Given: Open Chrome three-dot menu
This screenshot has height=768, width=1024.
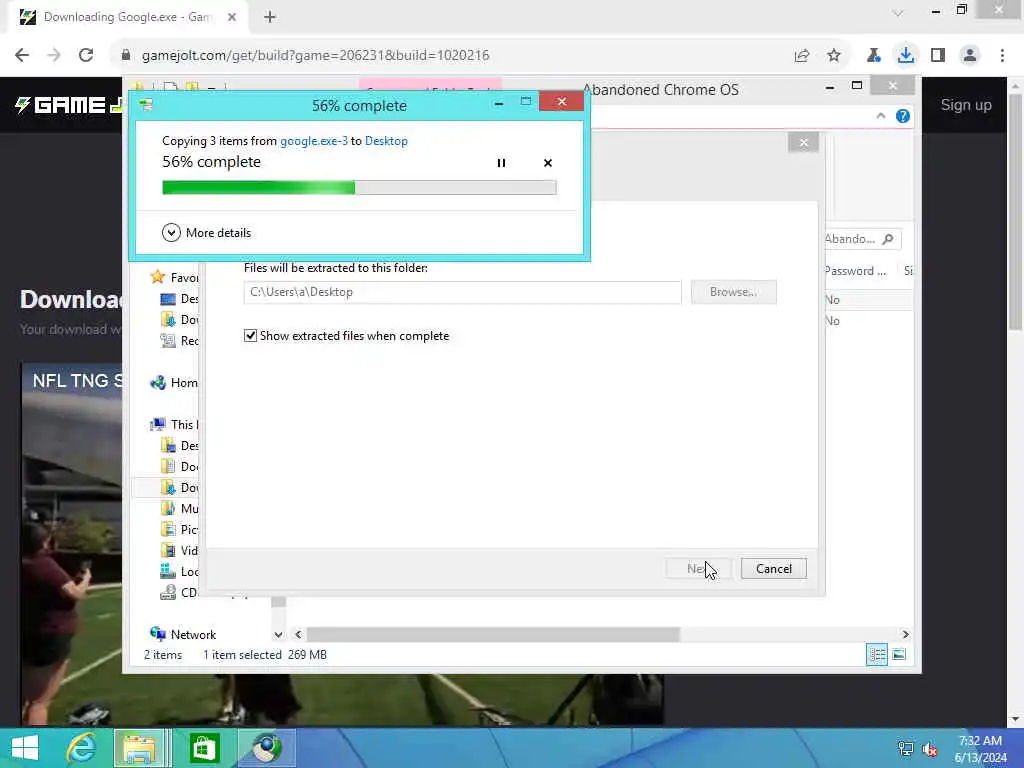Looking at the screenshot, I should point(1002,56).
